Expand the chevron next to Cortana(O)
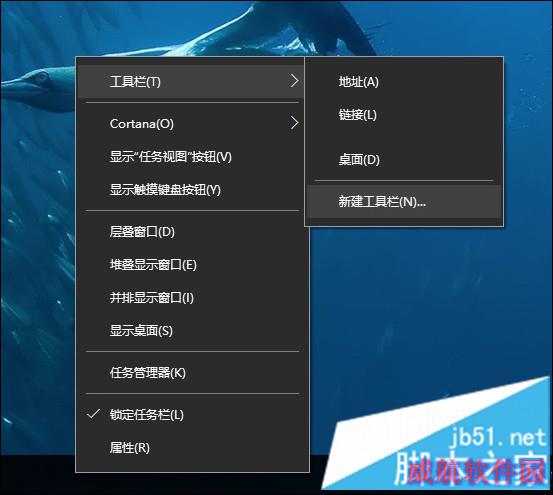 coord(294,123)
